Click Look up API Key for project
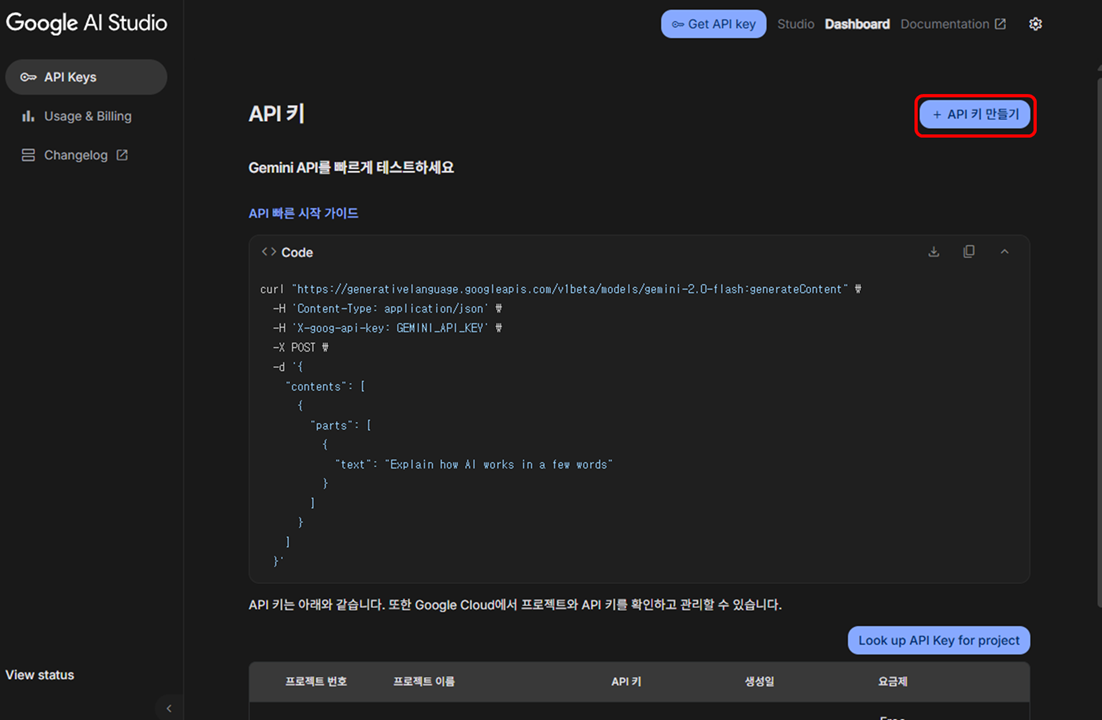 click(939, 640)
